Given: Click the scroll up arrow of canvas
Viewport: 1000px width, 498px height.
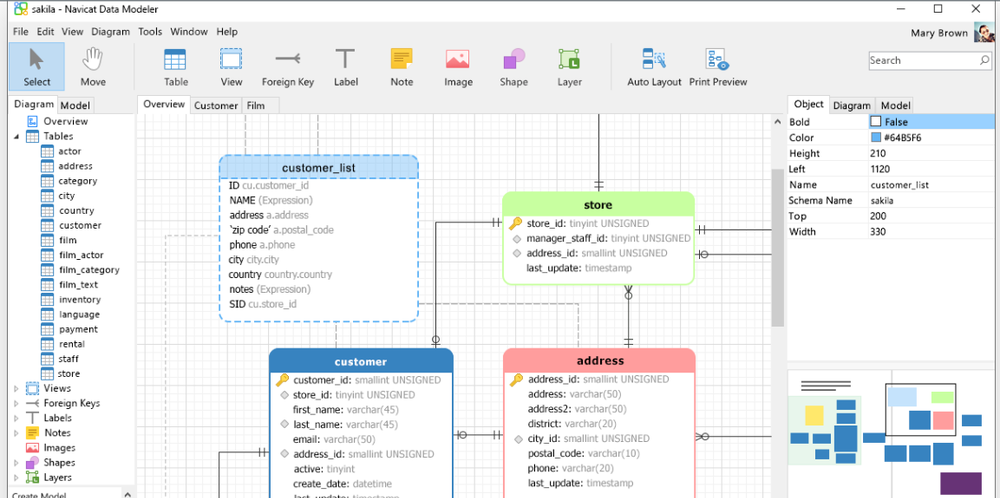Looking at the screenshot, I should (778, 122).
